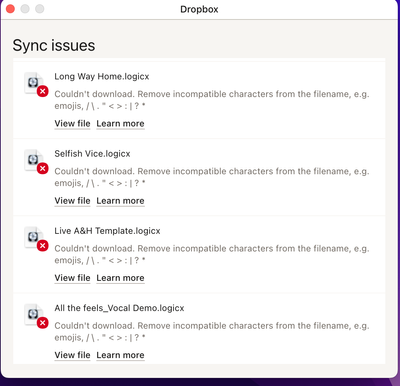Click the Sync issues heading
The image size is (400, 386).
[54, 45]
